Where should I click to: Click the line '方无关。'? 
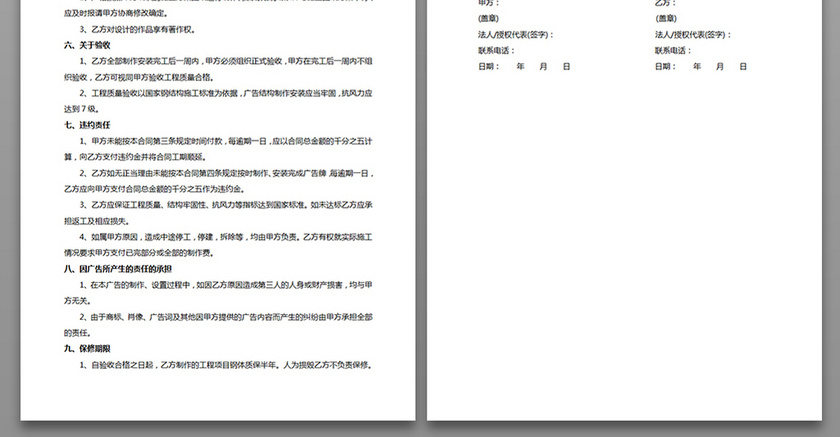click(78, 301)
